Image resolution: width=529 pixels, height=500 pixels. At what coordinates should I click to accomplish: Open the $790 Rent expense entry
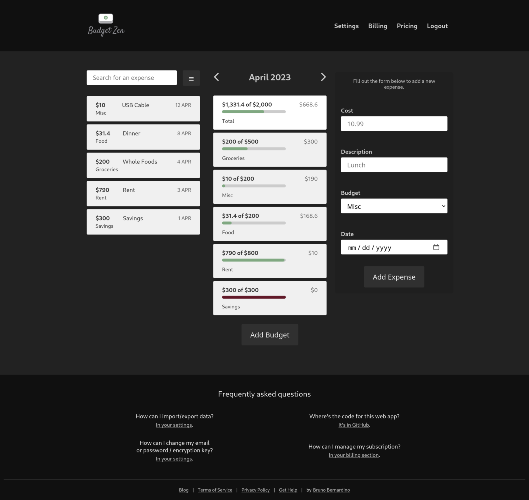(143, 194)
